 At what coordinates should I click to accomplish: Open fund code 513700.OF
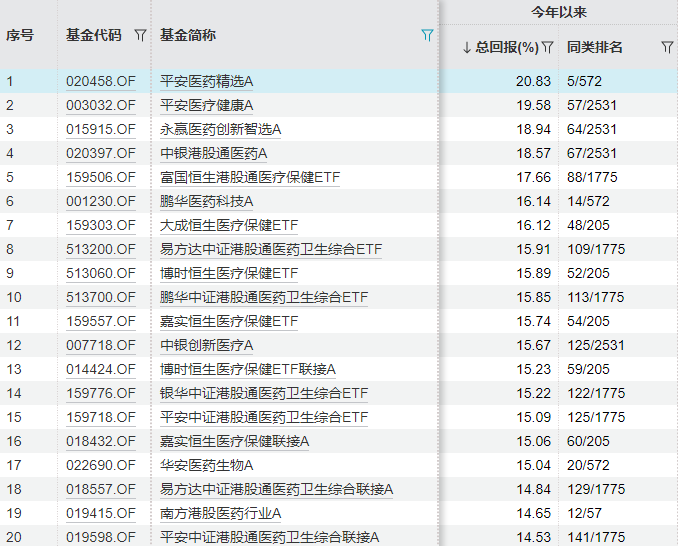click(x=101, y=297)
